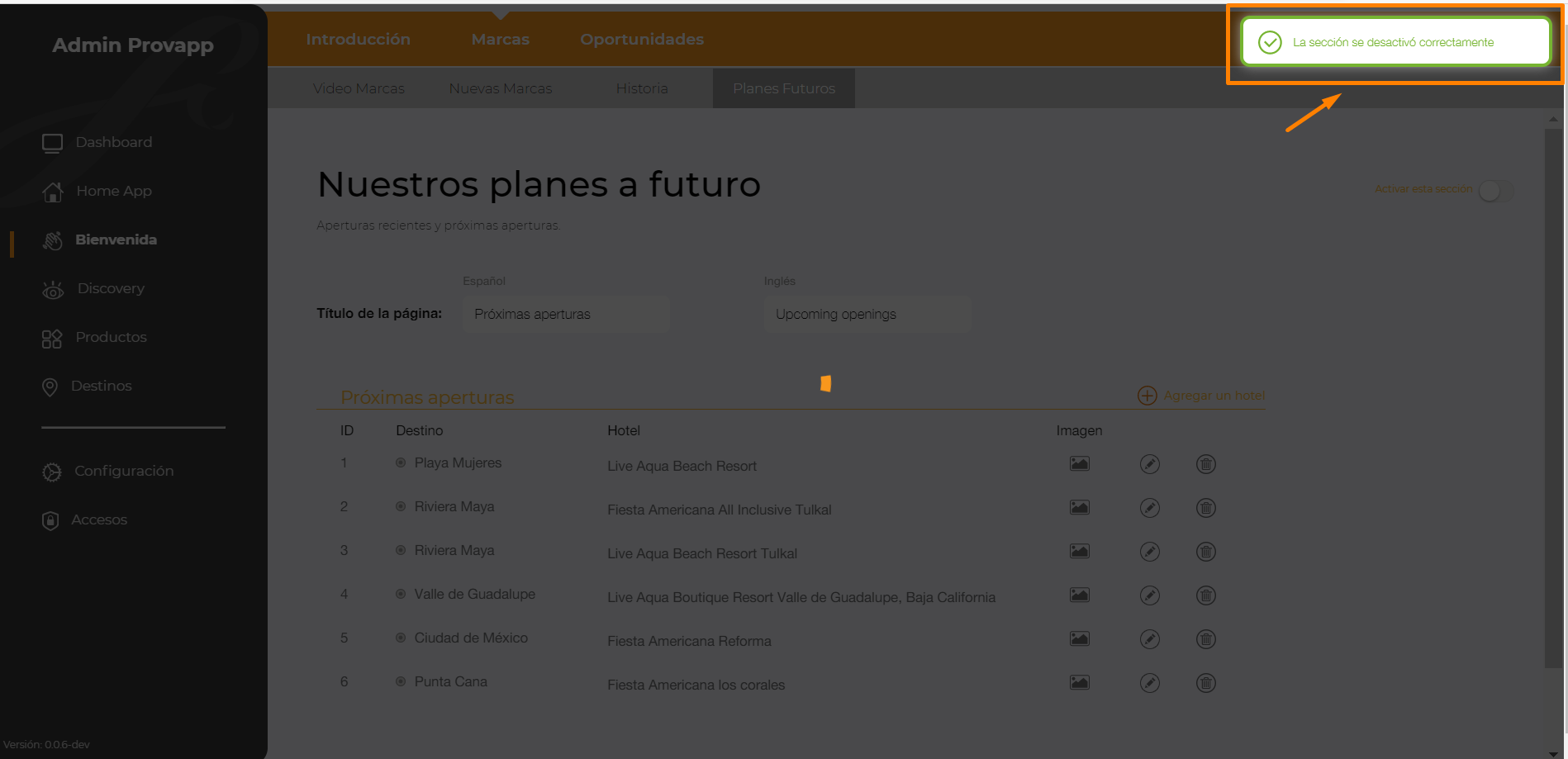Switch to the Marcas tab
The width and height of the screenshot is (1568, 759).
[501, 39]
